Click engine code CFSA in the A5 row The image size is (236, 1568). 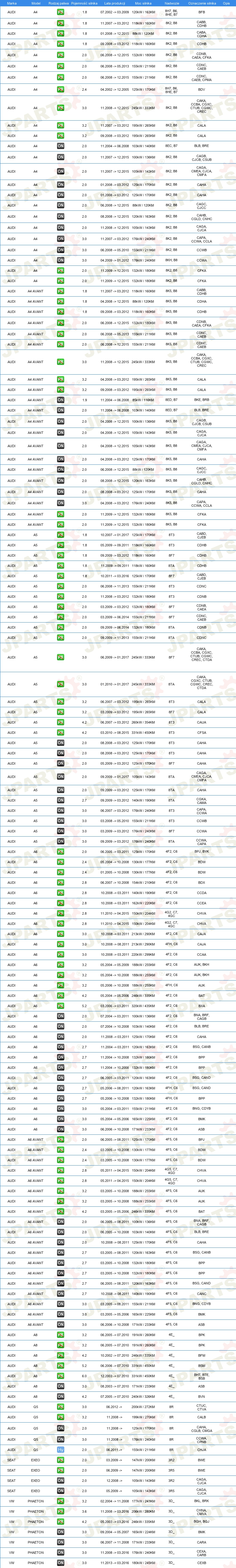pos(201,733)
